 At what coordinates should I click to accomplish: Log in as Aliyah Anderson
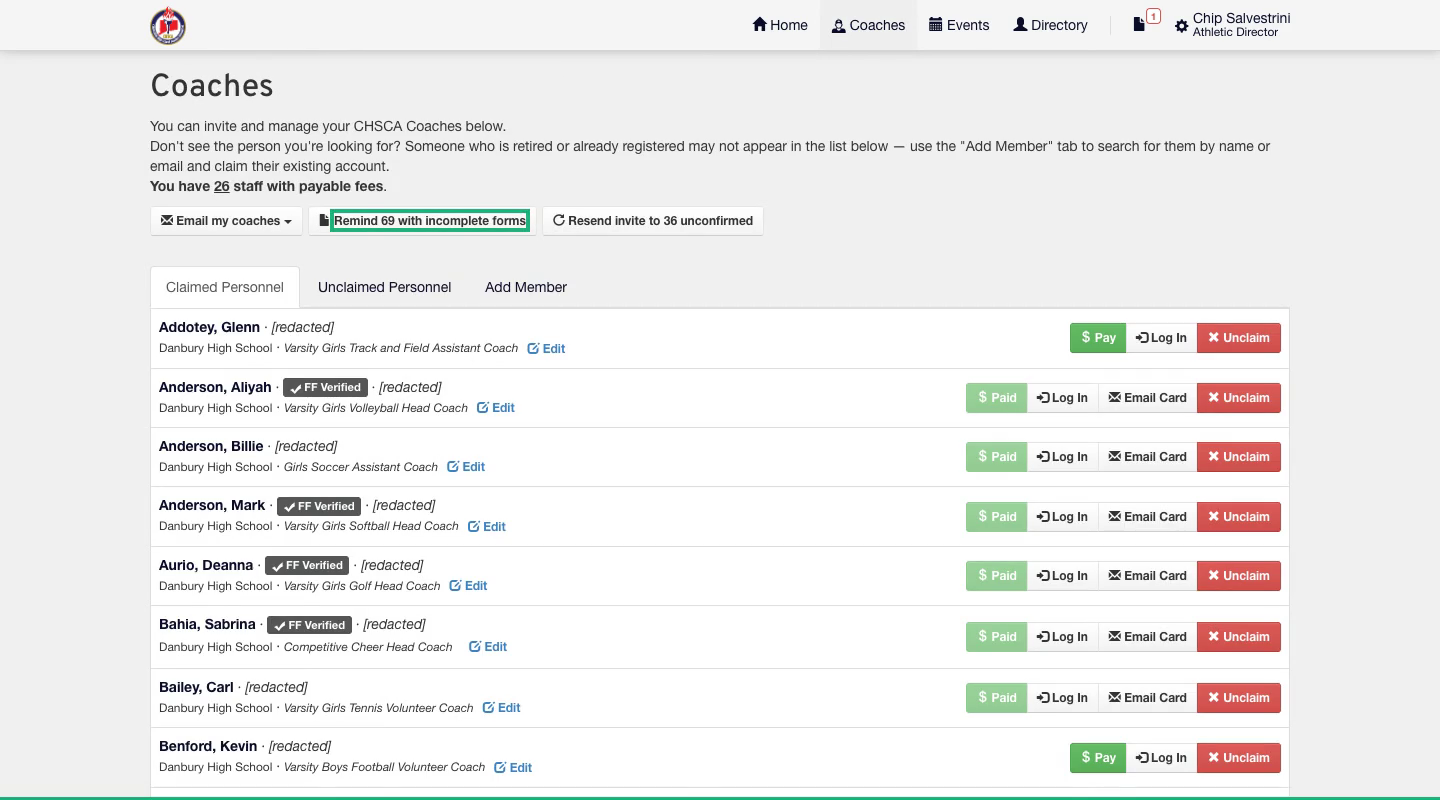[x=1062, y=398]
